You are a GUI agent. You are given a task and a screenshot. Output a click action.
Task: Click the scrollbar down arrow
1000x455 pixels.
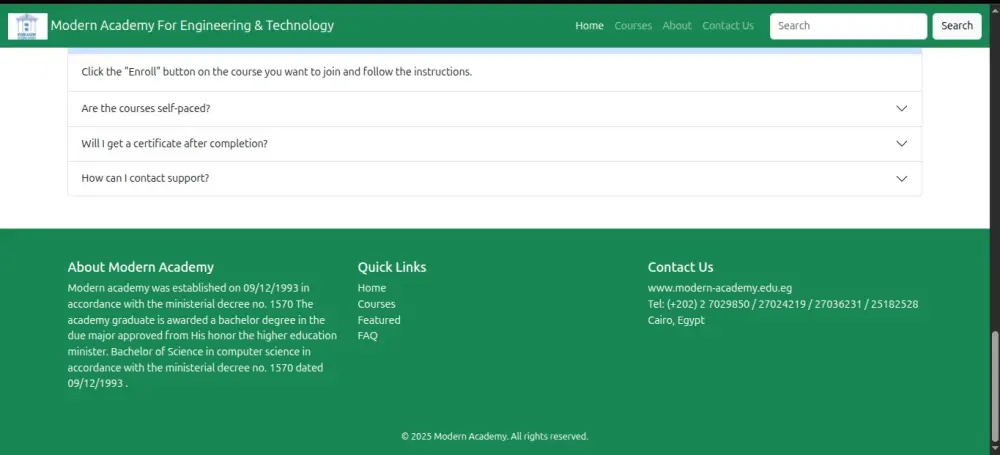tap(995, 449)
